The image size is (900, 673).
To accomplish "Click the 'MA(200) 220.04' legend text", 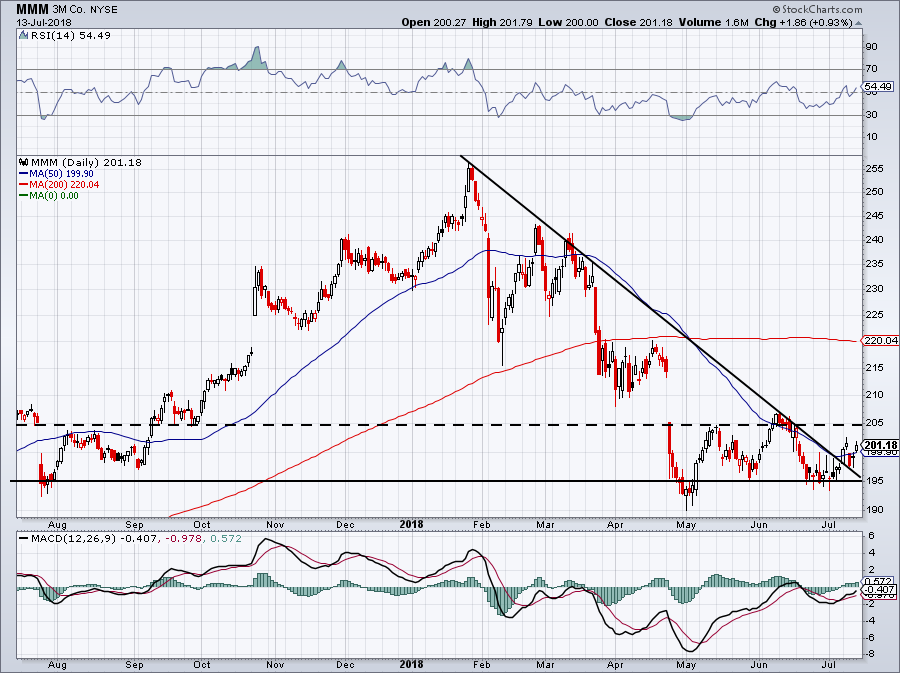I will tap(64, 185).
